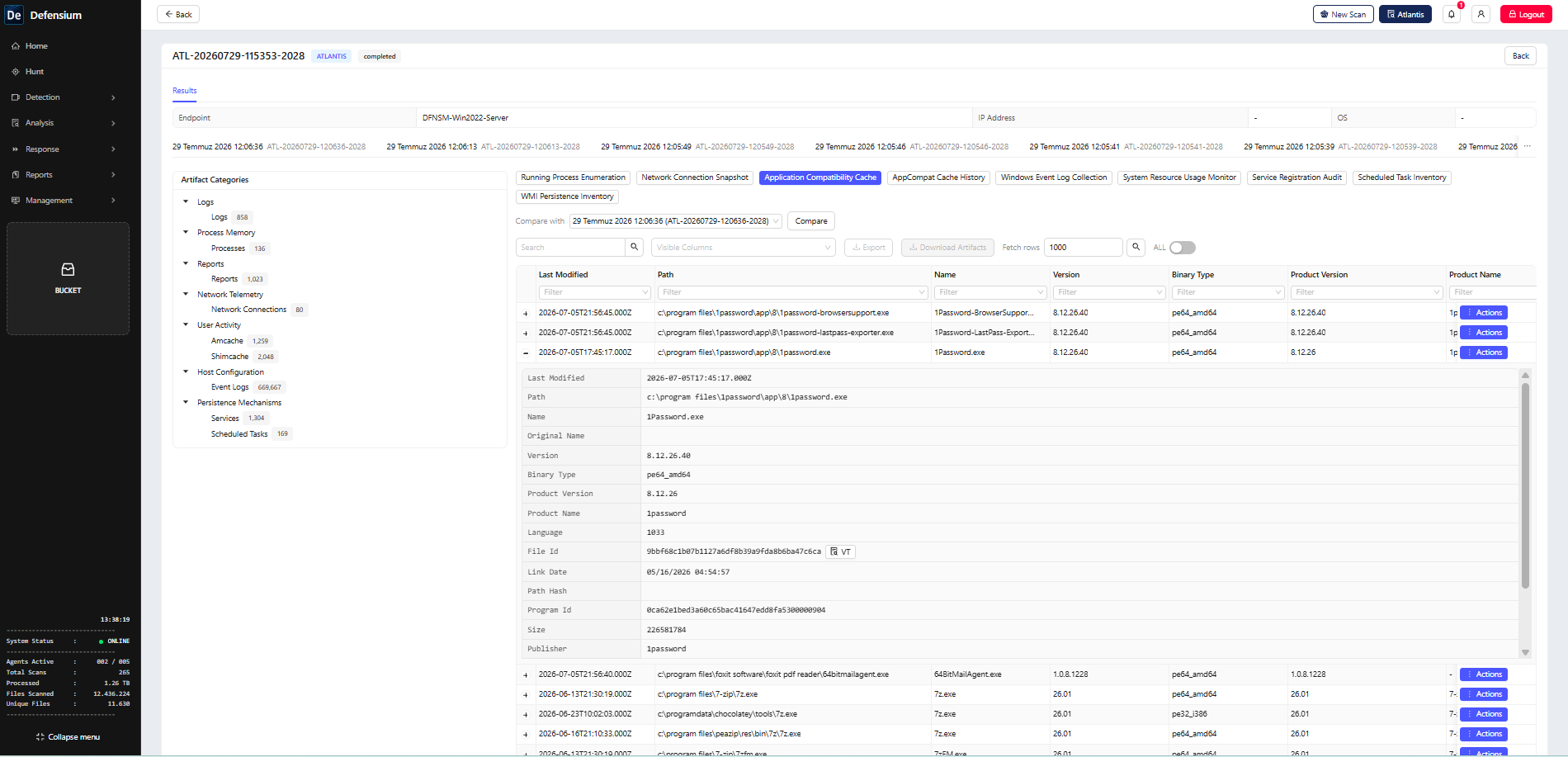
Task: Select Shimcache under User Activity
Action: point(229,357)
